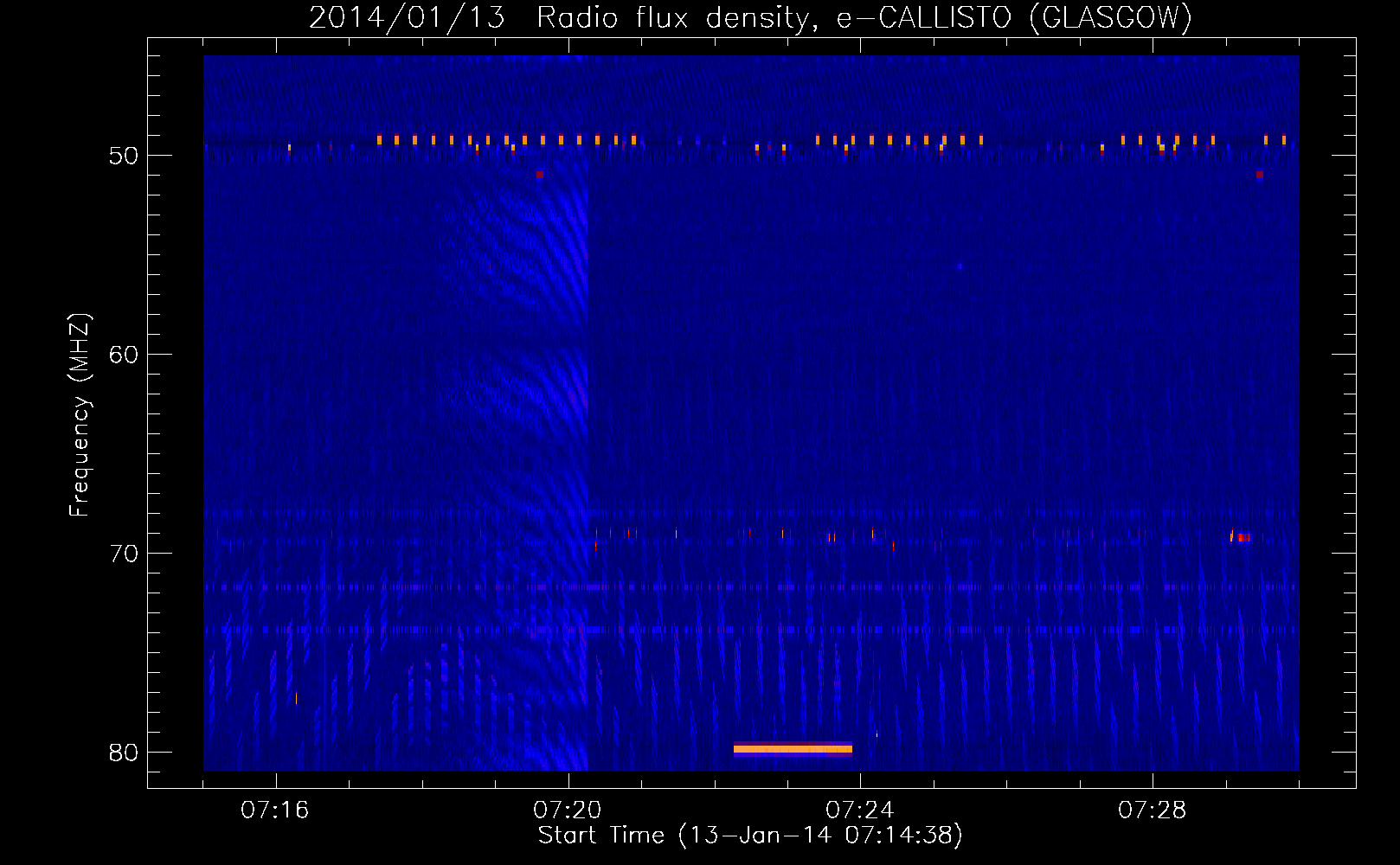Click the 07:20 time tick label
This screenshot has width=1400, height=865.
568,811
